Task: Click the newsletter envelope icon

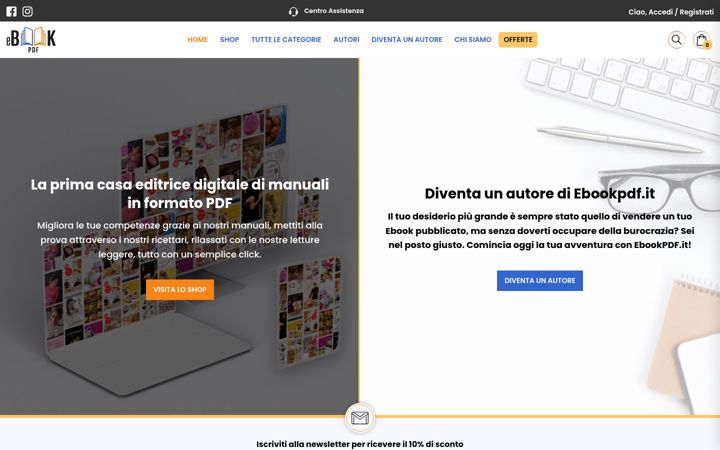Action: pos(360,418)
